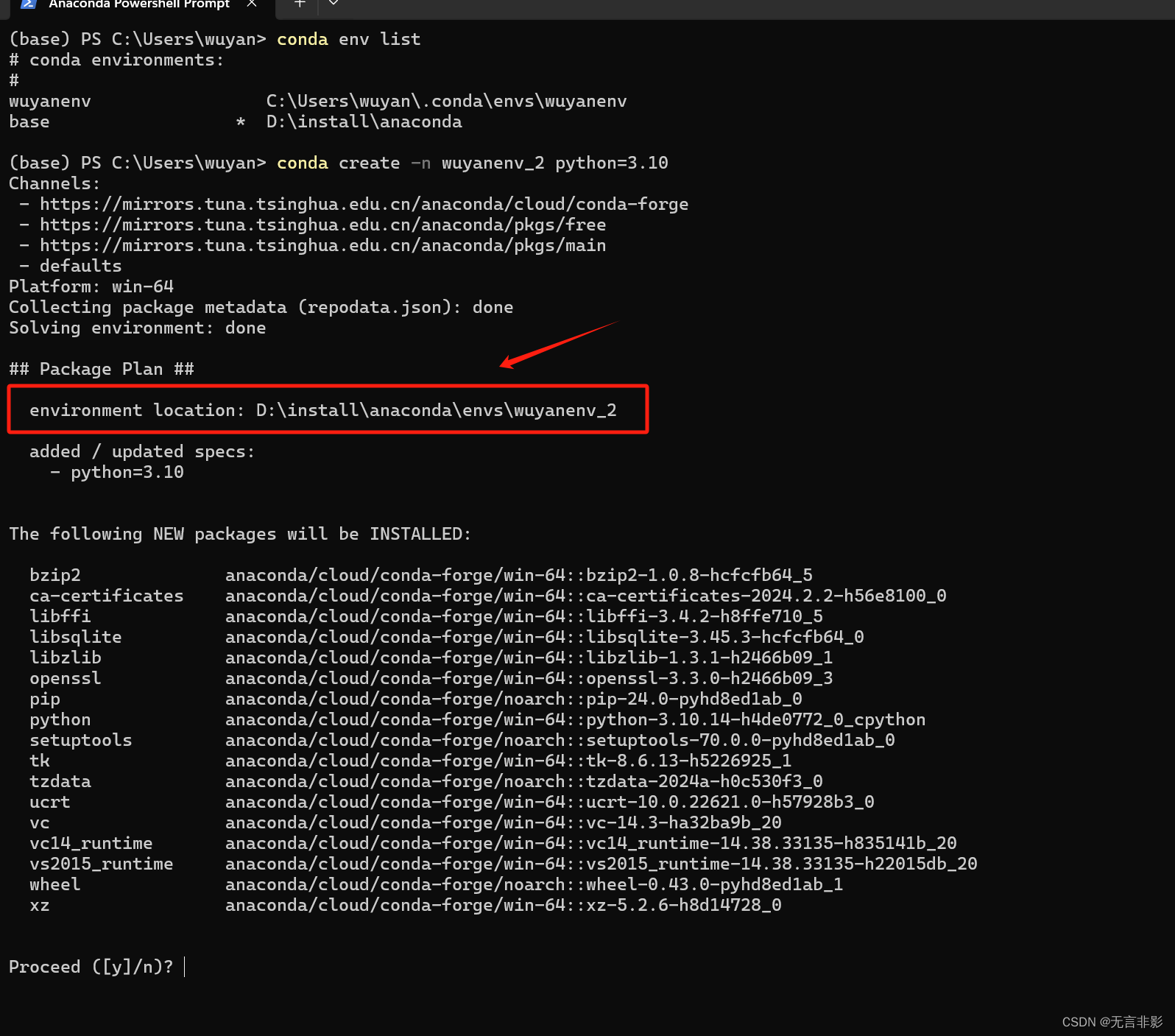This screenshot has width=1175, height=1036.
Task: Click the tzdata package name
Action: point(60,781)
